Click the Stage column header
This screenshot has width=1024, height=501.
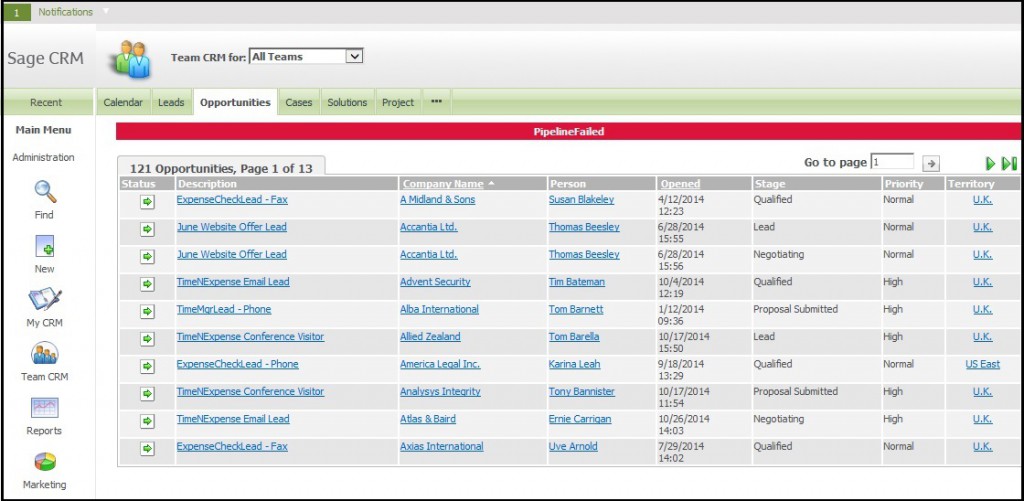770,184
